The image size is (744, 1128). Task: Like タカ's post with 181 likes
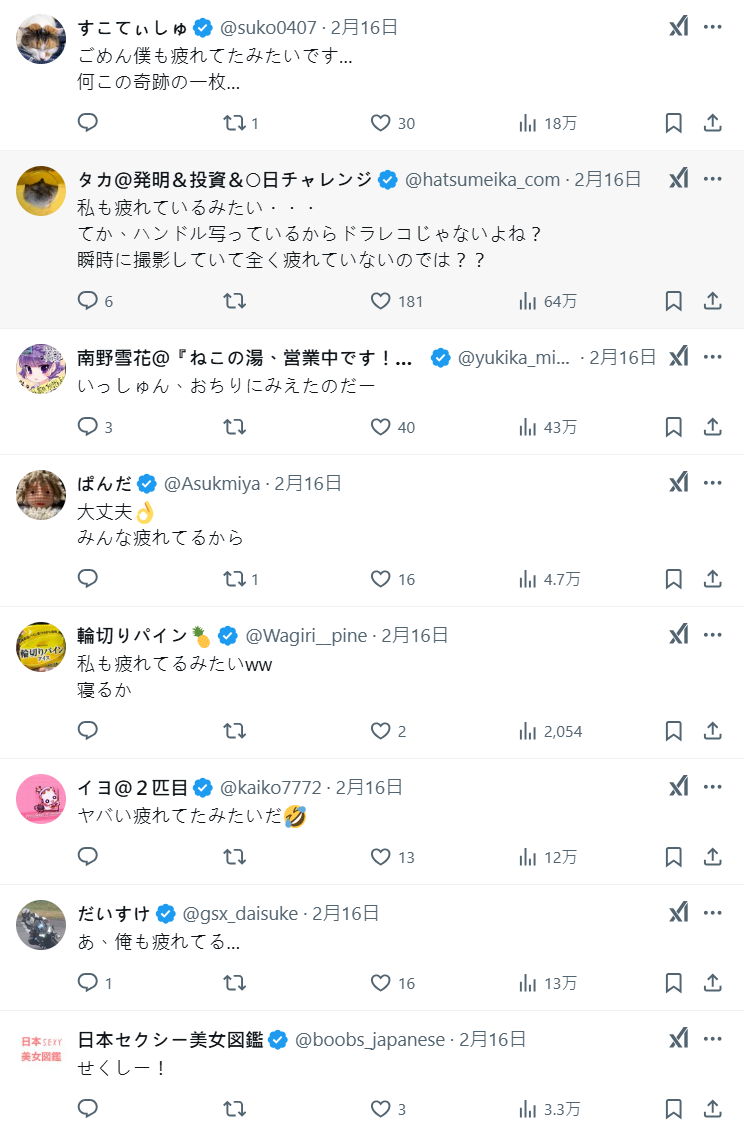coord(380,301)
